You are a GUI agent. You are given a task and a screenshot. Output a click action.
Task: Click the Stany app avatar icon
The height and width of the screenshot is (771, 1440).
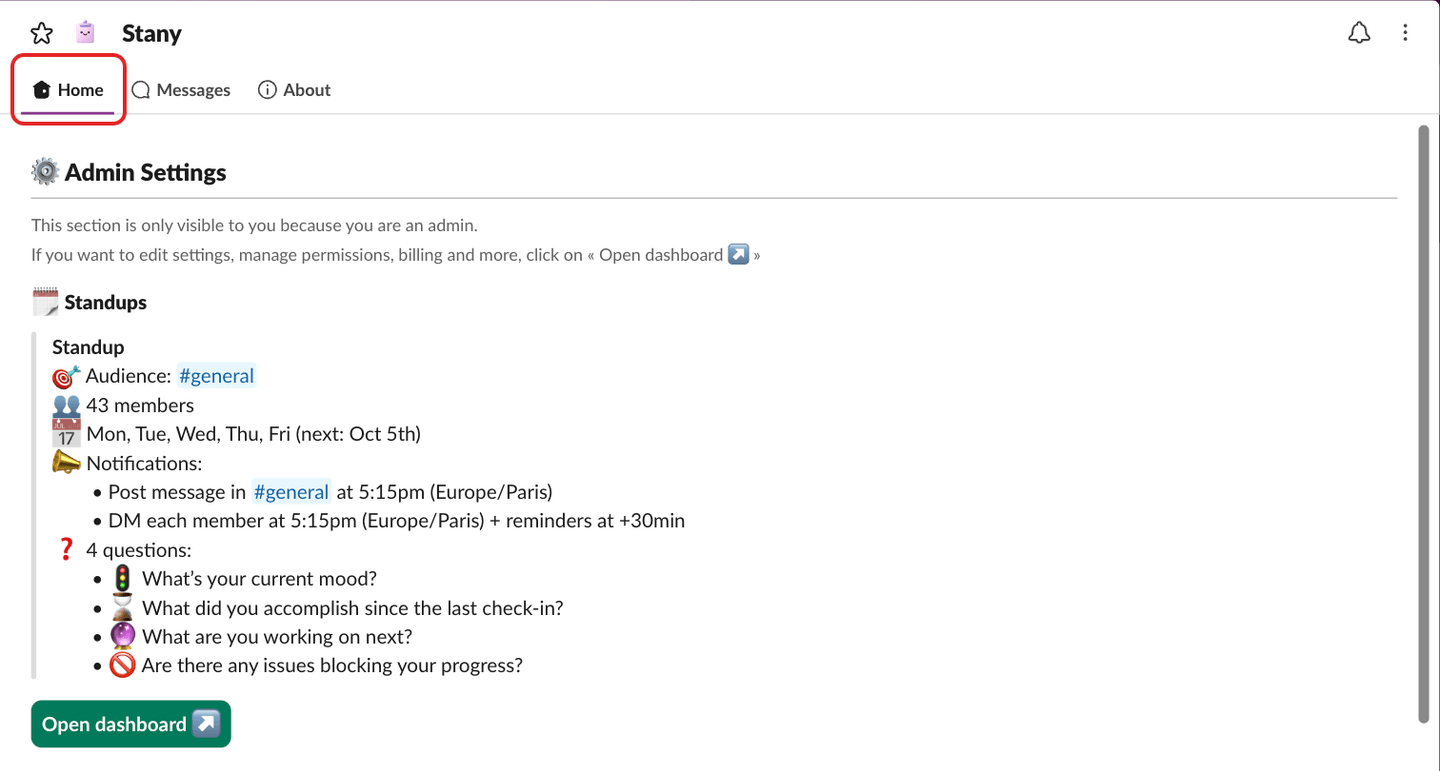pyautogui.click(x=86, y=33)
